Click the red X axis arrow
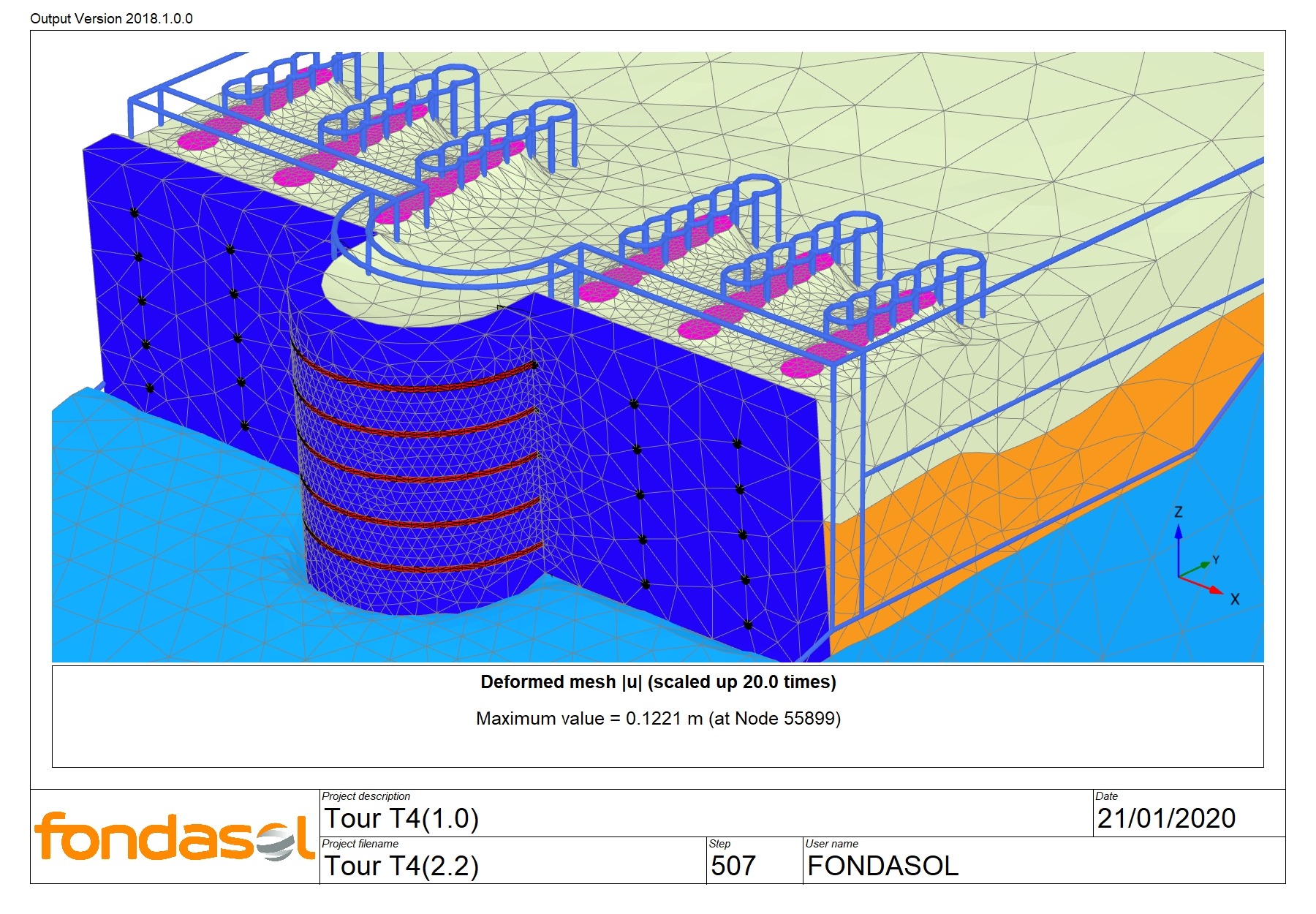Viewport: 1316px width, 914px height. [x=1203, y=584]
